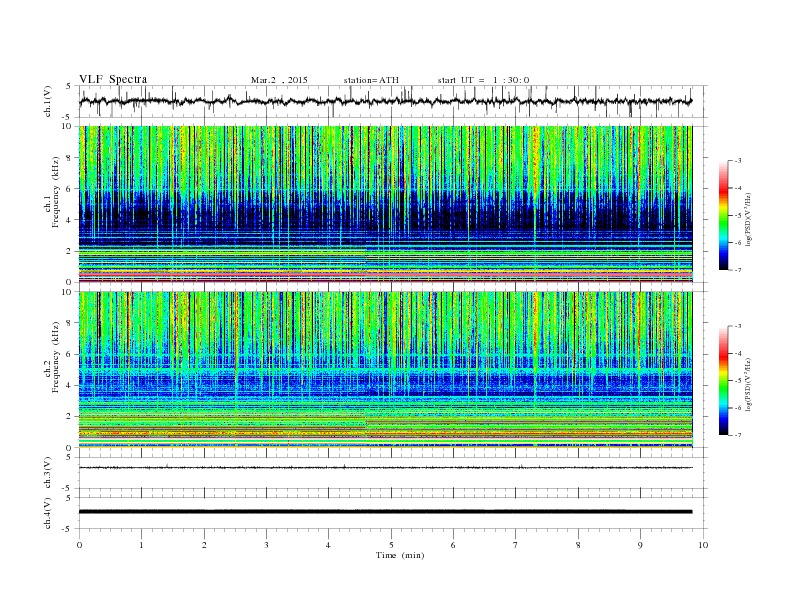Click the time axis tick label "7"
This screenshot has height=612, width=792.
coord(516,545)
